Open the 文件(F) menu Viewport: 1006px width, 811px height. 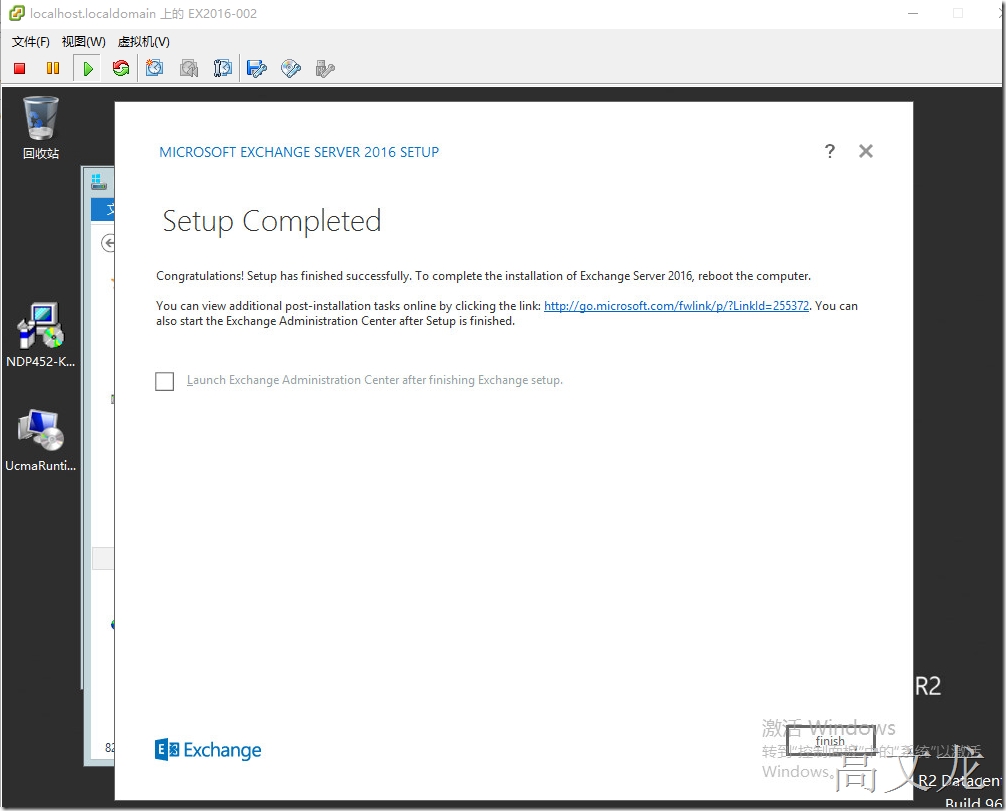(31, 42)
